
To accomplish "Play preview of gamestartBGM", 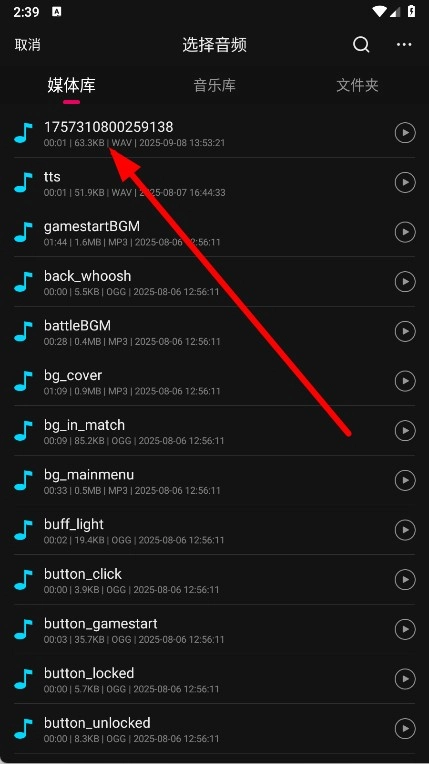I will pyautogui.click(x=405, y=232).
